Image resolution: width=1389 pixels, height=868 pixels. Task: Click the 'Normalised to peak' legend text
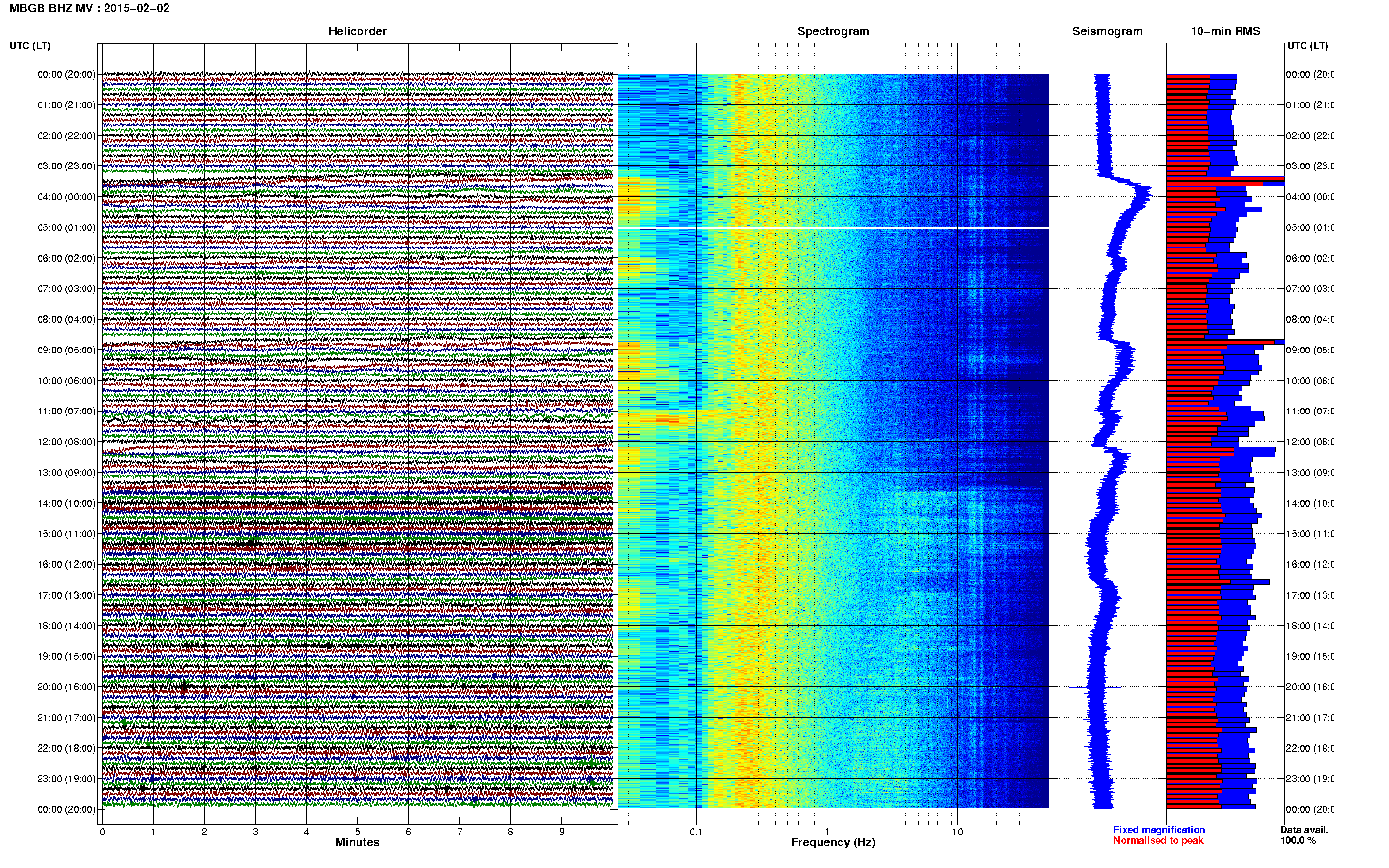pyautogui.click(x=1158, y=841)
